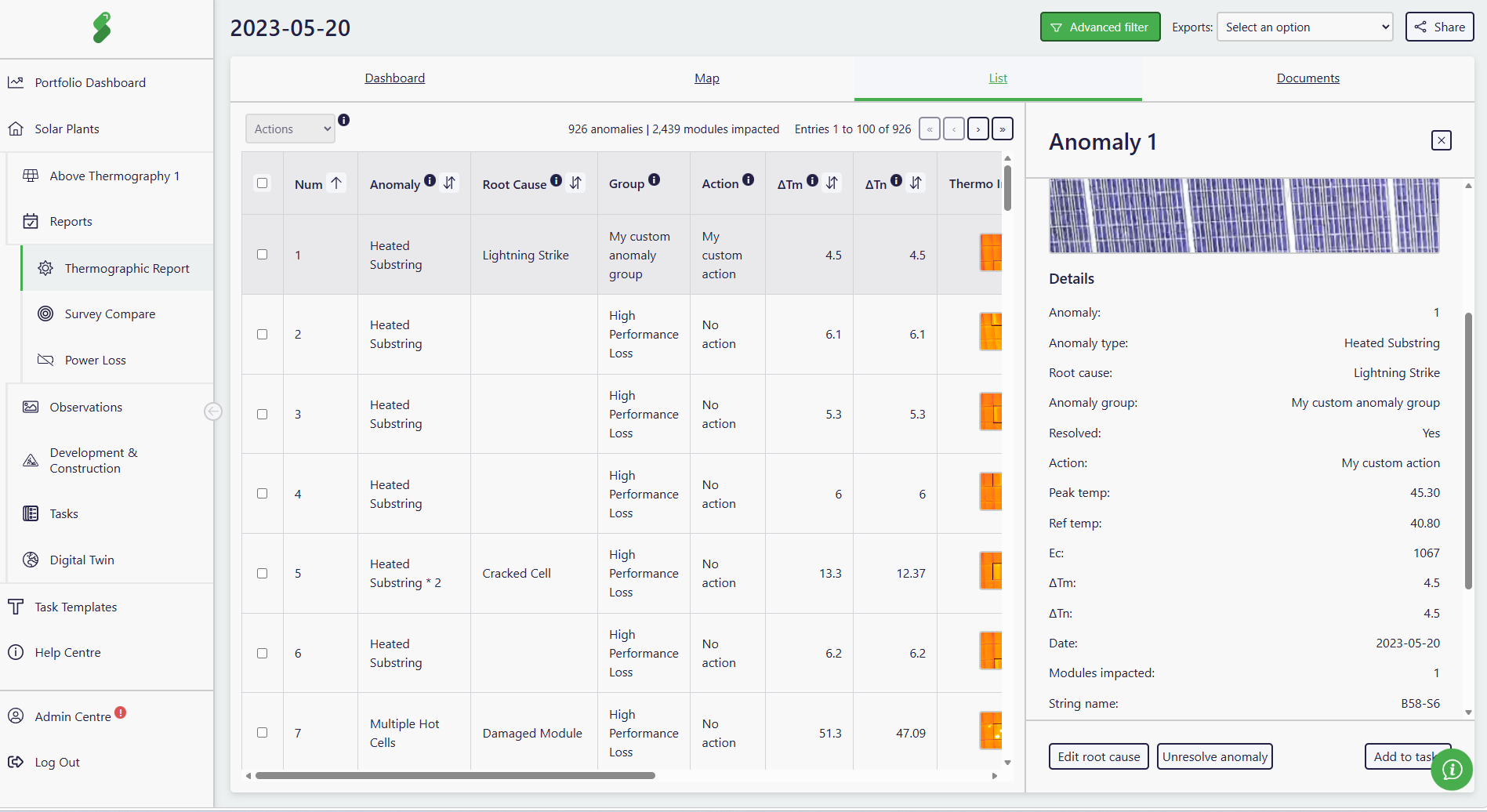Go to next page of entries
The width and height of the screenshot is (1487, 812).
[978, 129]
